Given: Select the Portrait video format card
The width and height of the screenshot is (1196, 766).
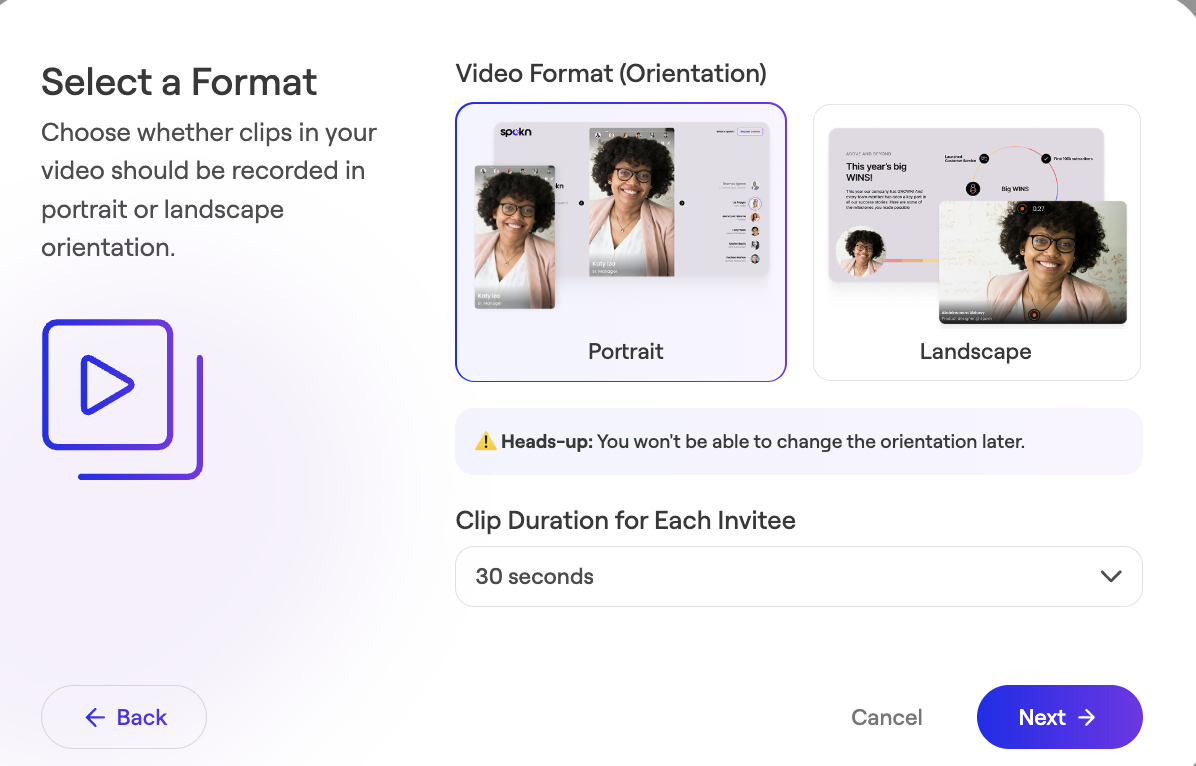Looking at the screenshot, I should coord(620,242).
